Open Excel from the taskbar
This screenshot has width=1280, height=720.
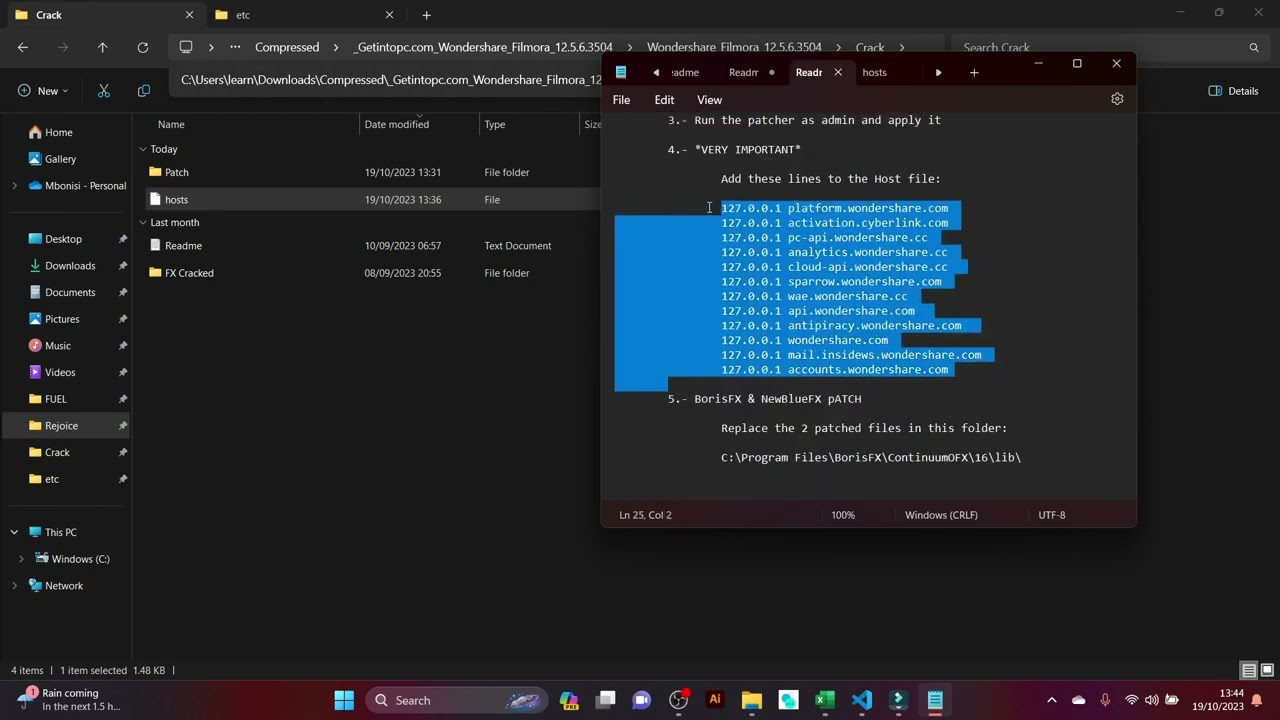[824, 700]
